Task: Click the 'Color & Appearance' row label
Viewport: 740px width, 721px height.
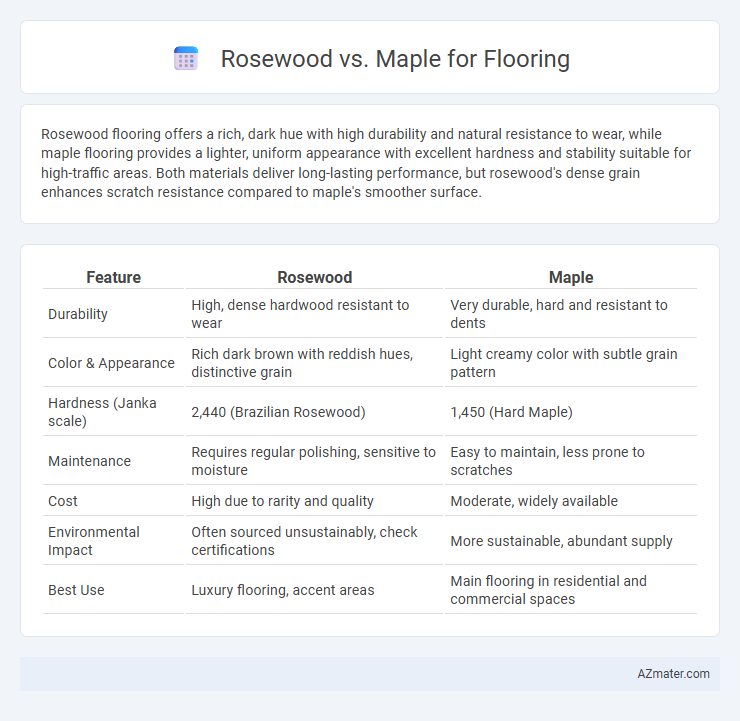Action: 111,363
